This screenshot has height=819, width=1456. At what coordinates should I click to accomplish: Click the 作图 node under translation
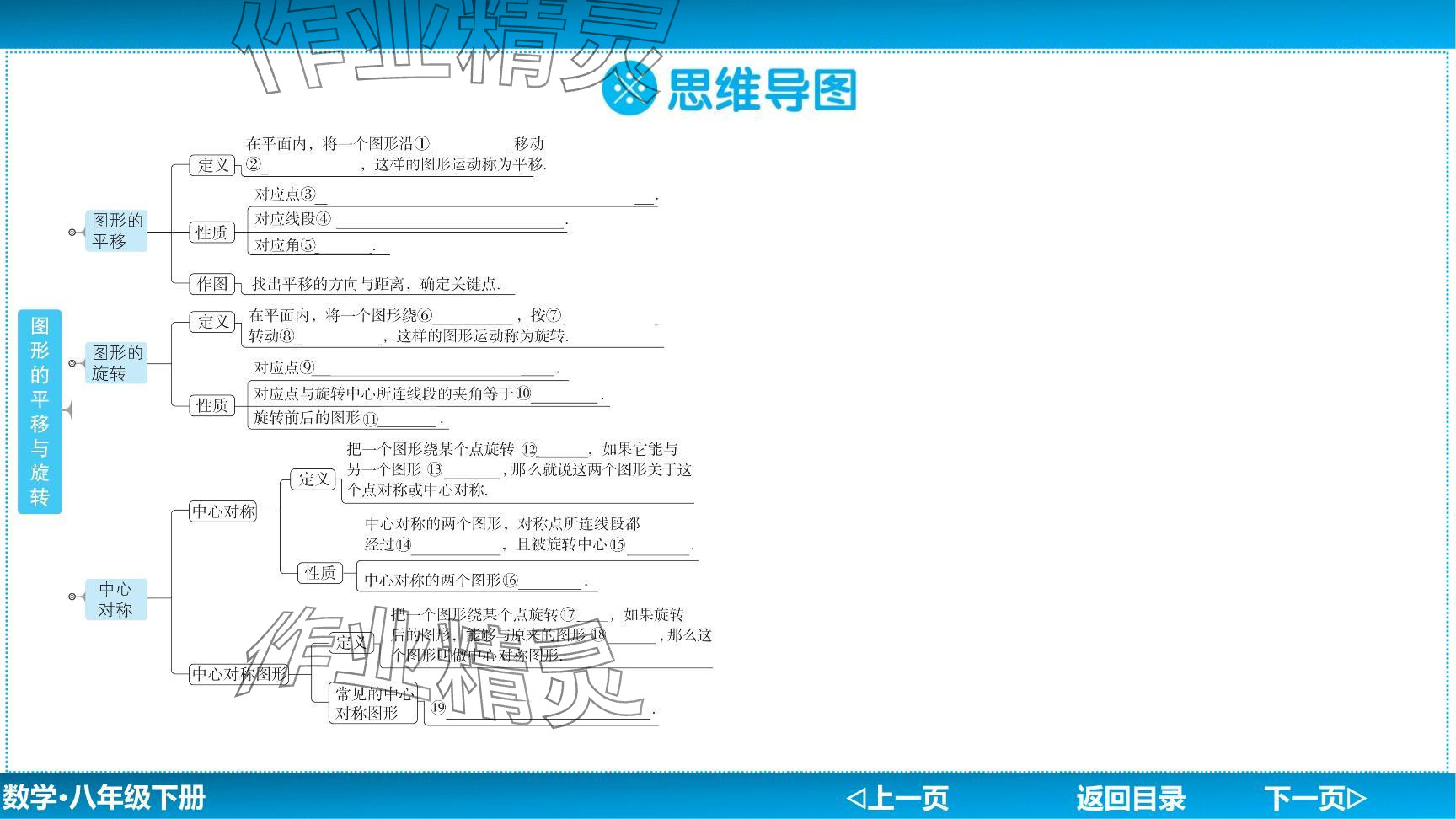coord(211,284)
